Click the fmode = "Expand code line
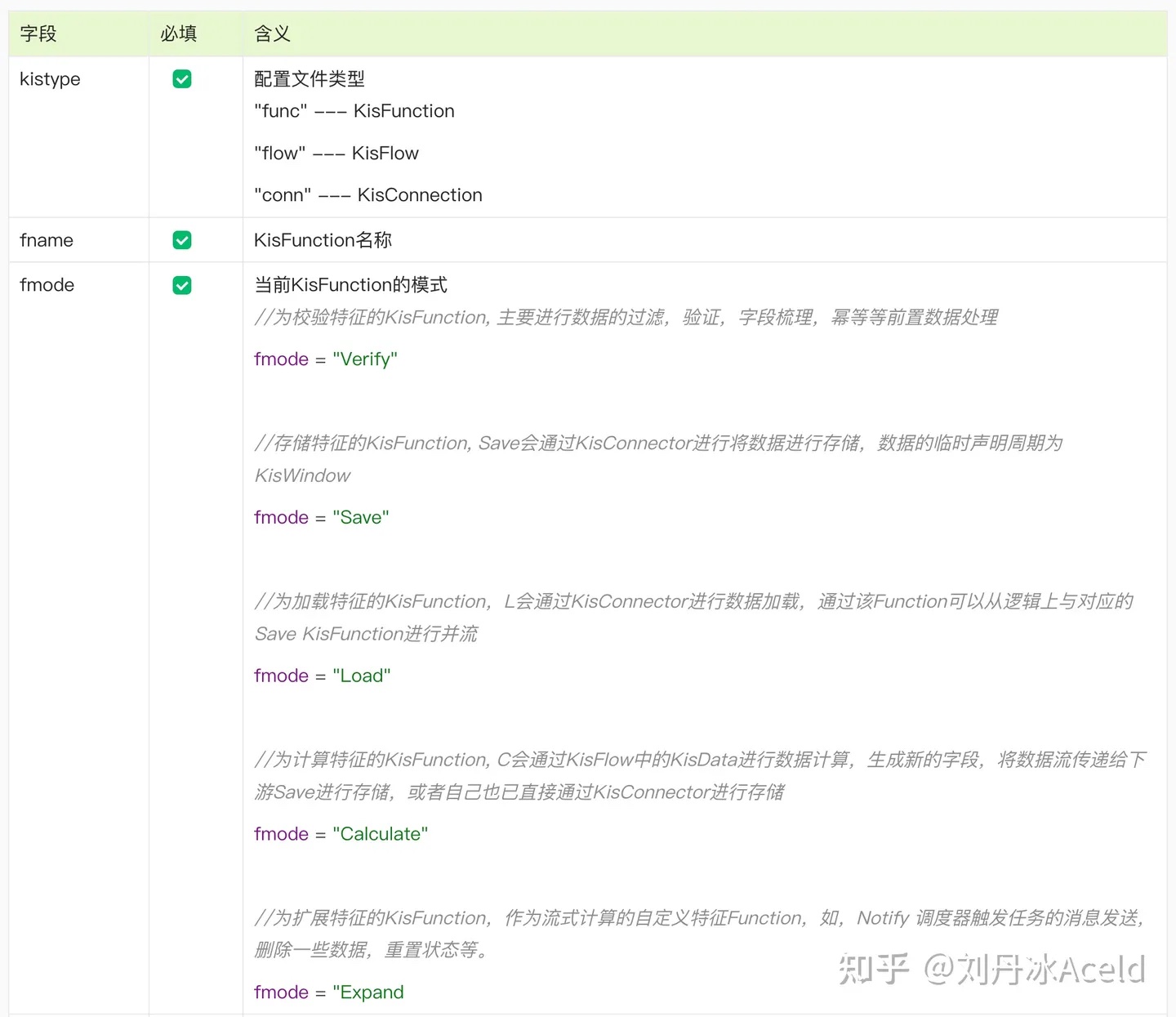 coord(329,992)
